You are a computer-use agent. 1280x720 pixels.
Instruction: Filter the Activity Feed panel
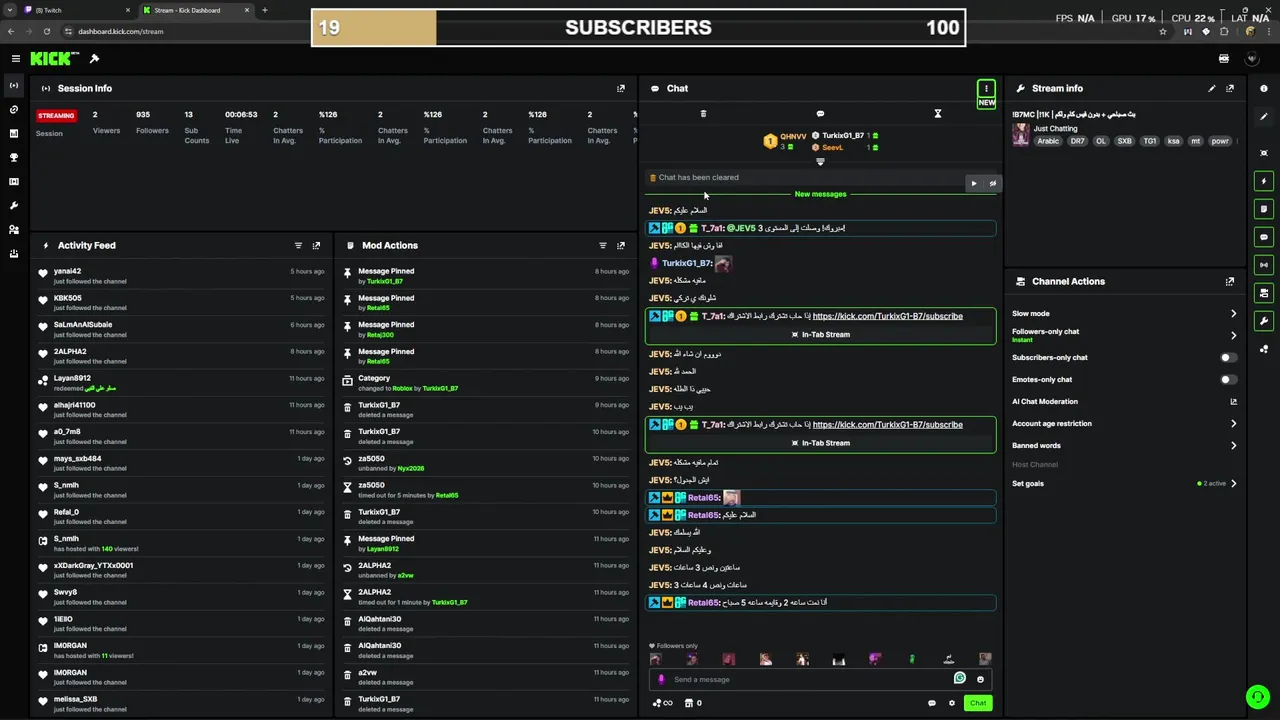pos(298,245)
